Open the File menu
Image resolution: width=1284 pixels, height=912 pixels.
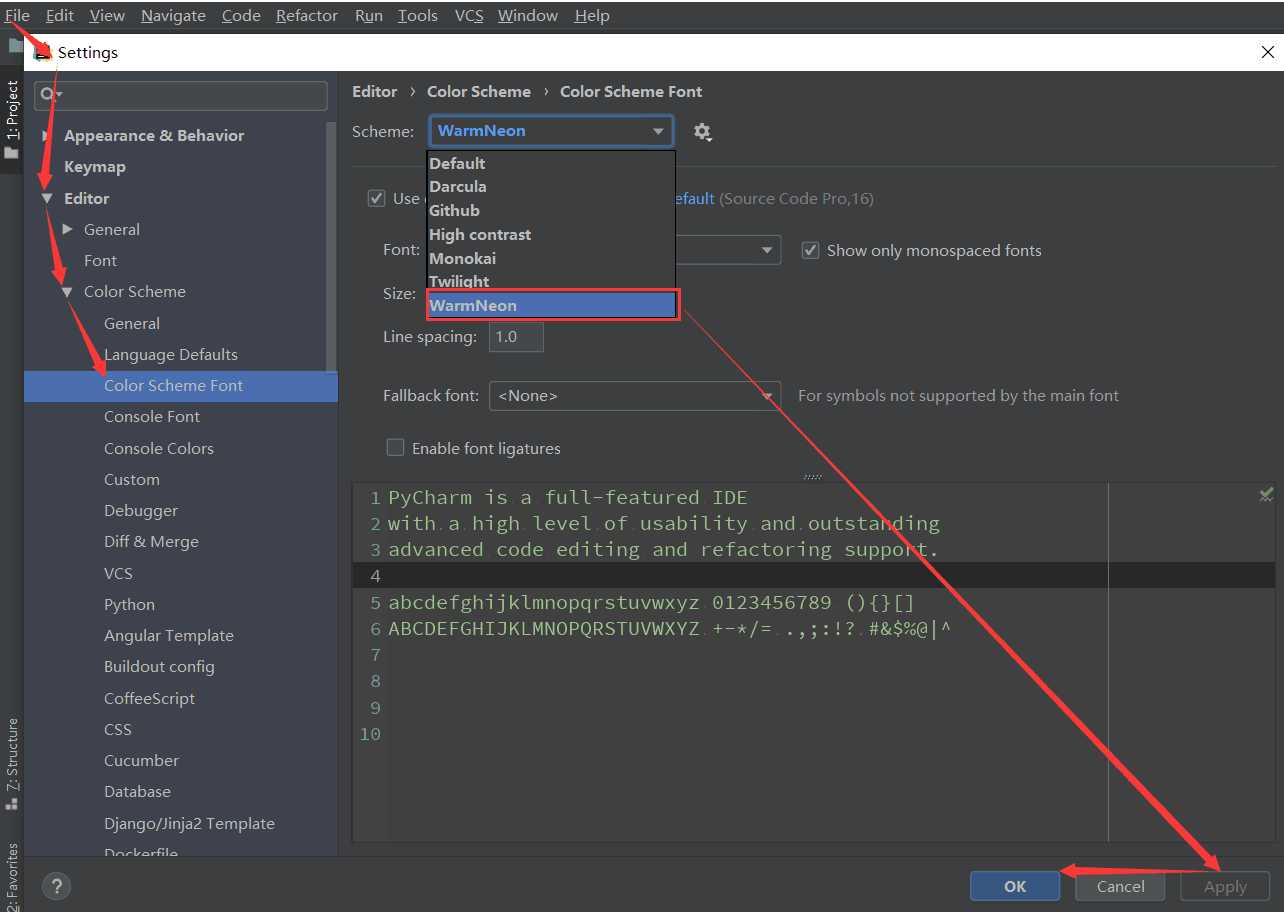click(17, 16)
